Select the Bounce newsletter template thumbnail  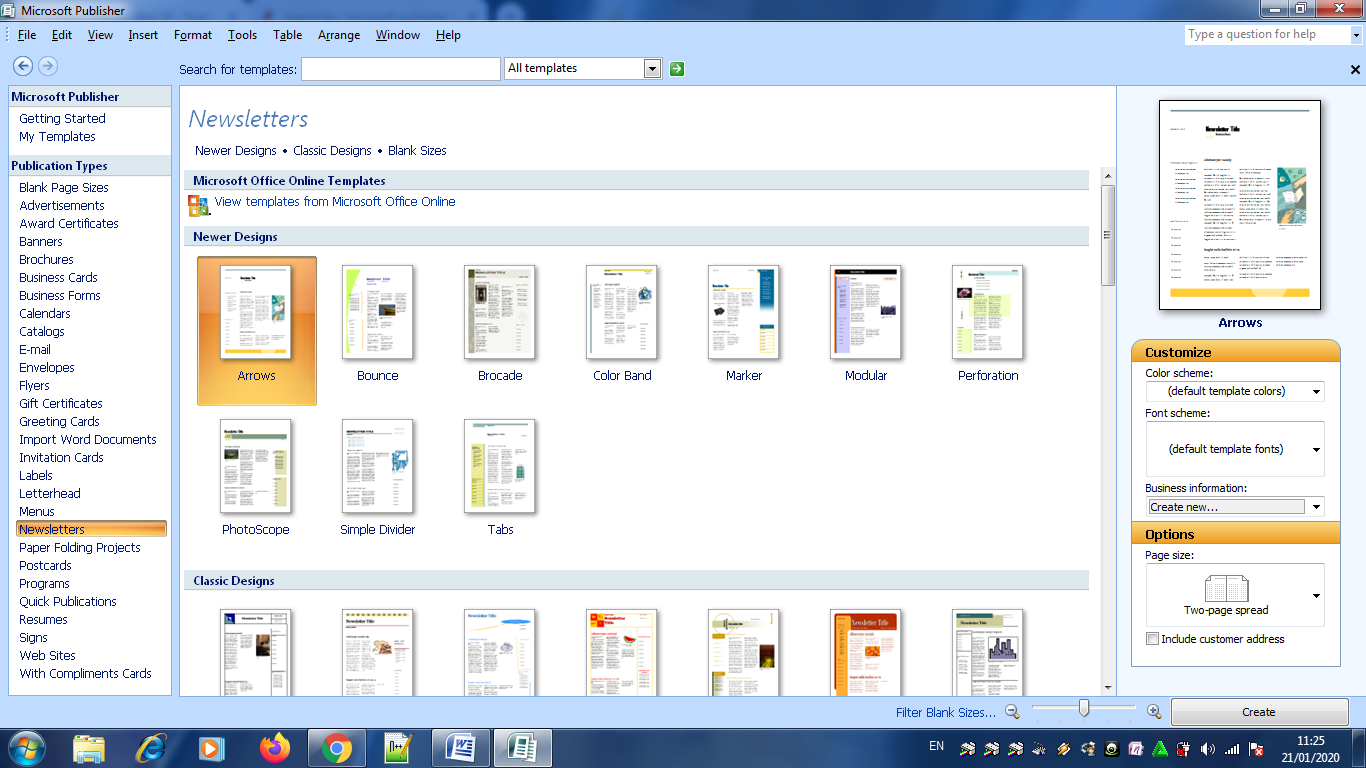click(378, 312)
